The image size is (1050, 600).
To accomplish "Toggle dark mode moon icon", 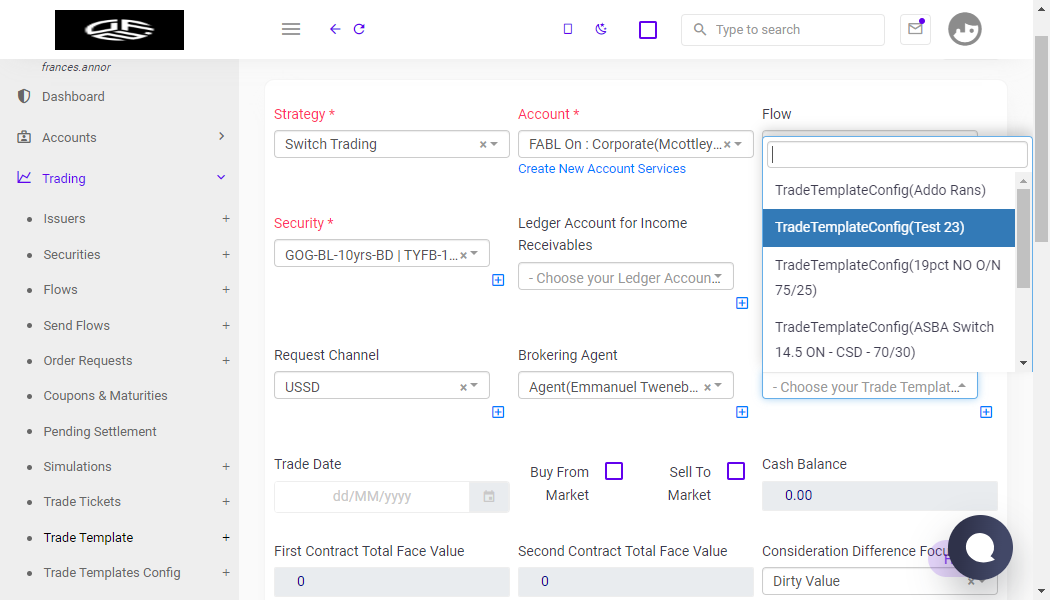I will click(x=601, y=29).
